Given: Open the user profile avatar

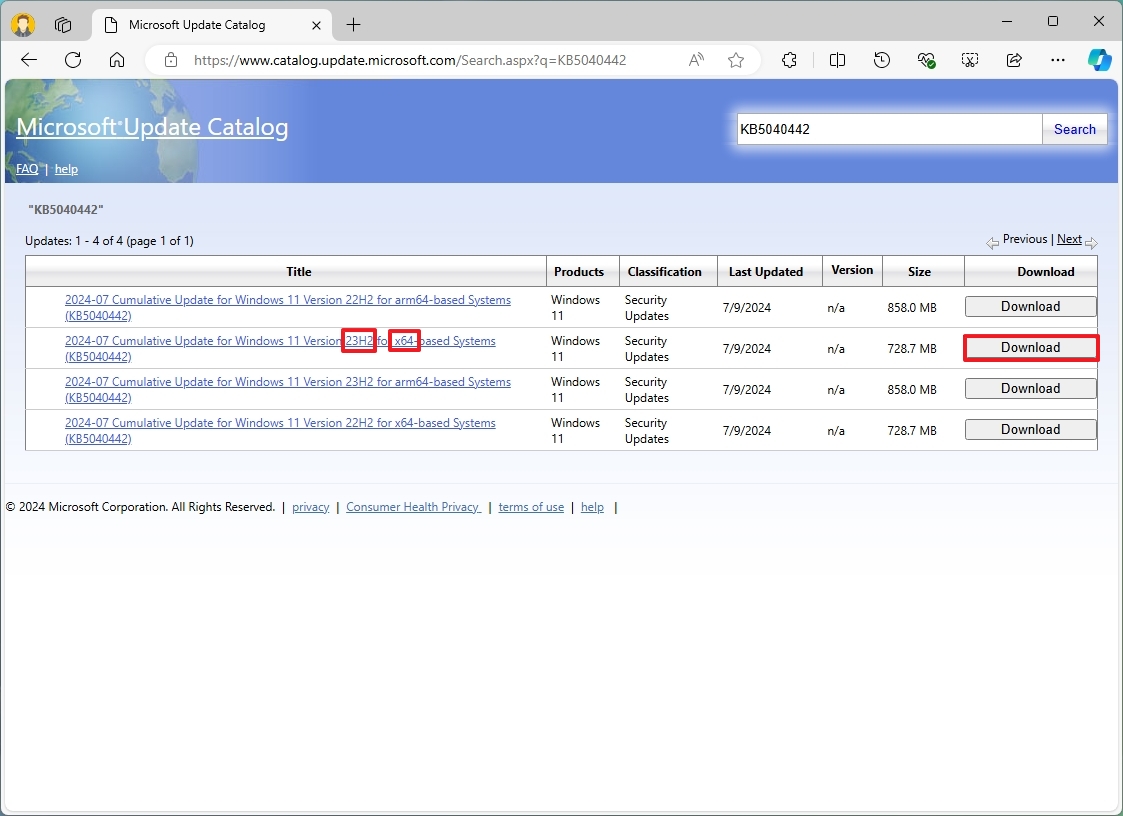Looking at the screenshot, I should [x=23, y=24].
